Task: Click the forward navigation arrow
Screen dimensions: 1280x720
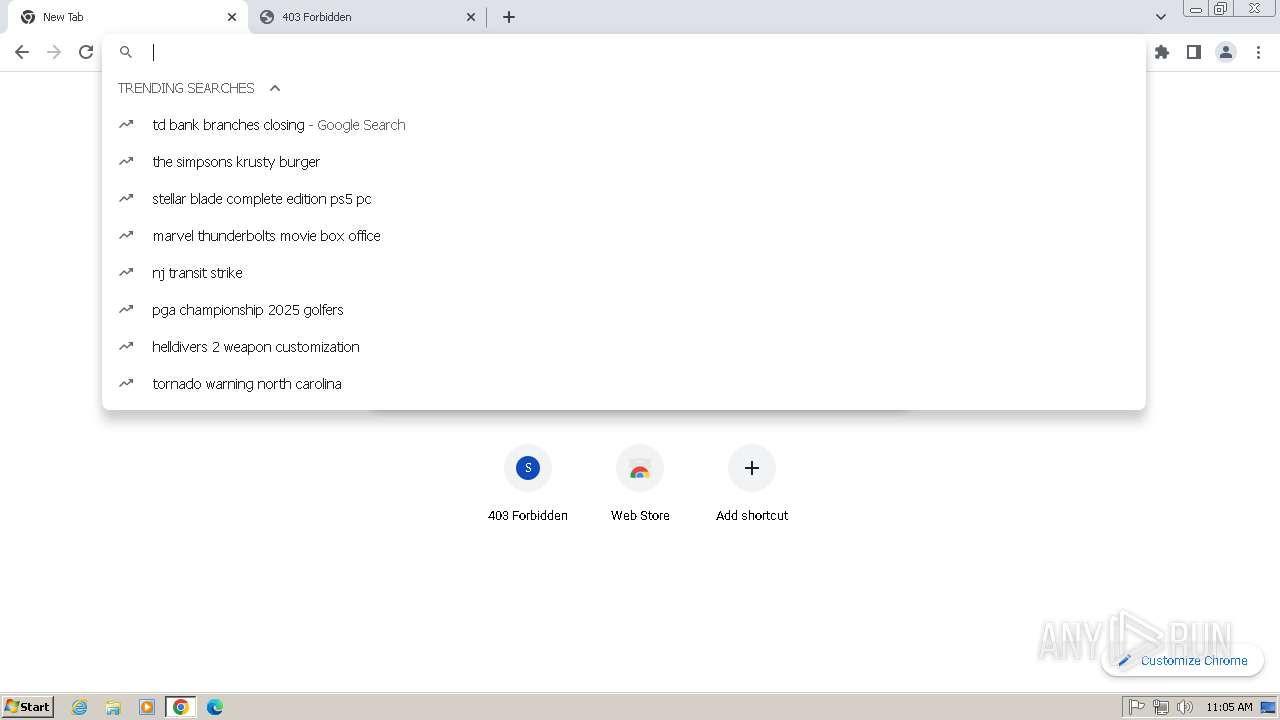Action: click(54, 52)
